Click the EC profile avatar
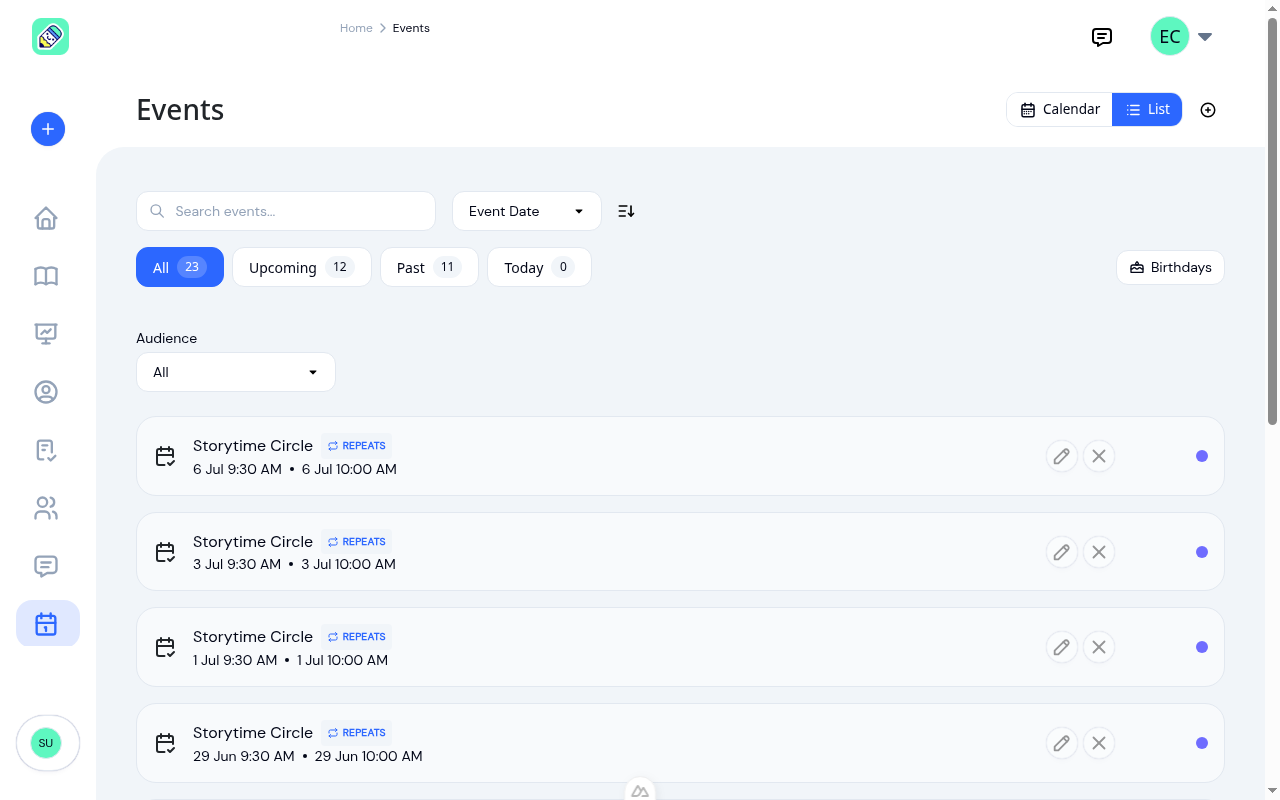The width and height of the screenshot is (1280, 800). pos(1170,37)
